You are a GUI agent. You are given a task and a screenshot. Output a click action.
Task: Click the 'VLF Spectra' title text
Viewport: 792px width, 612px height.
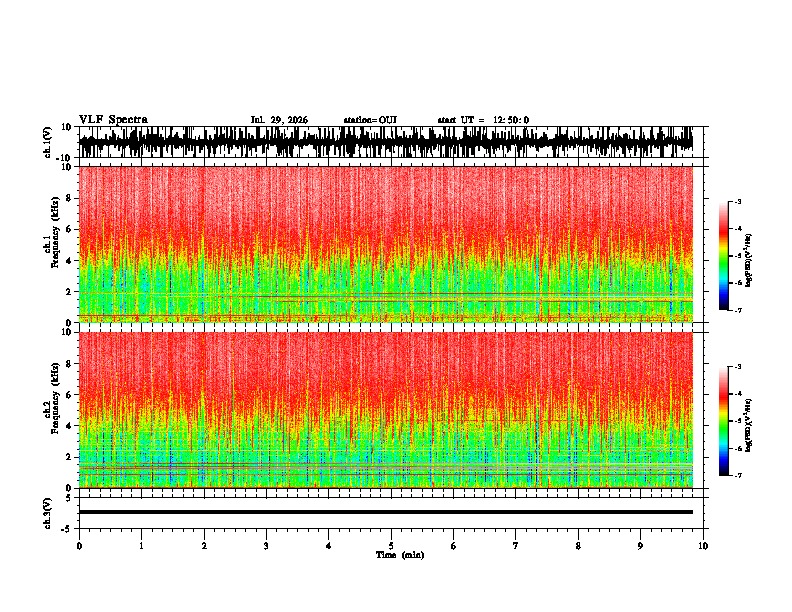click(113, 120)
